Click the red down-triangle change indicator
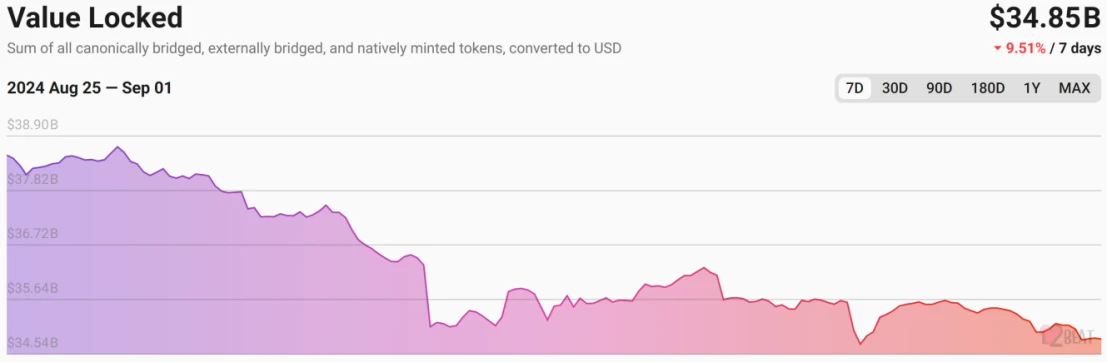Viewport: 1108px width, 363px height. [997, 49]
